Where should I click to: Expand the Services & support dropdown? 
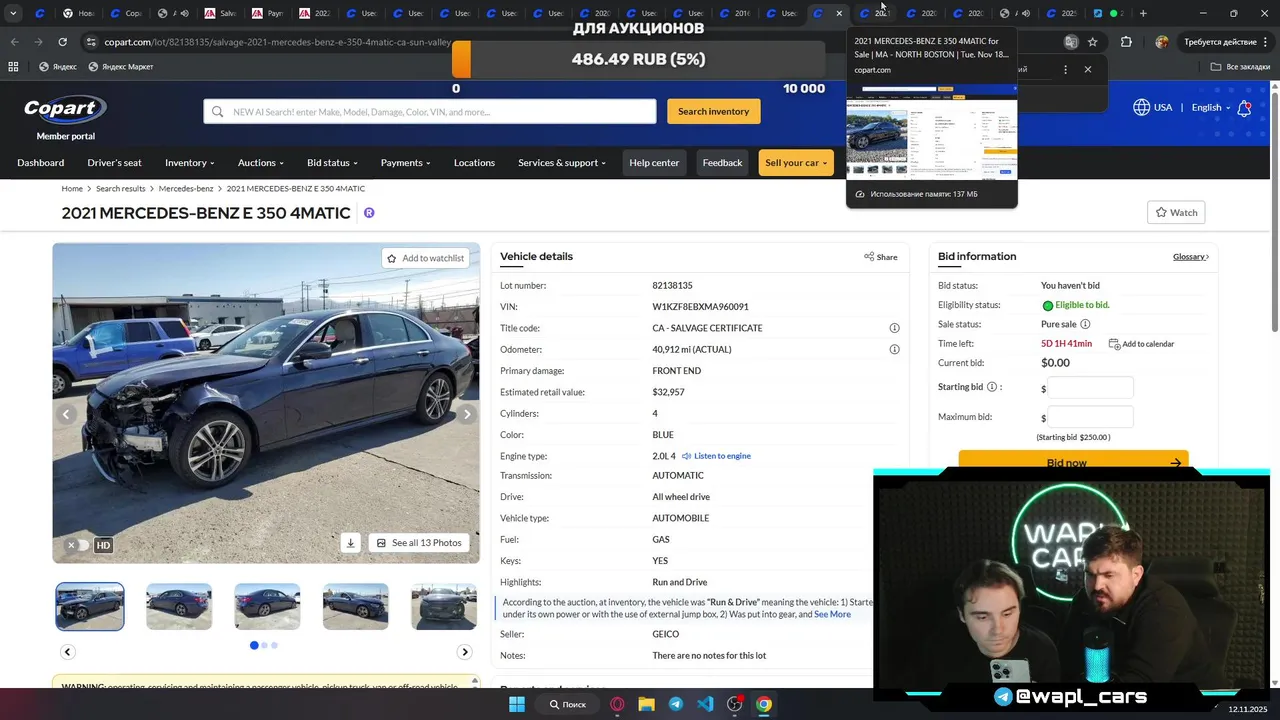(562, 163)
